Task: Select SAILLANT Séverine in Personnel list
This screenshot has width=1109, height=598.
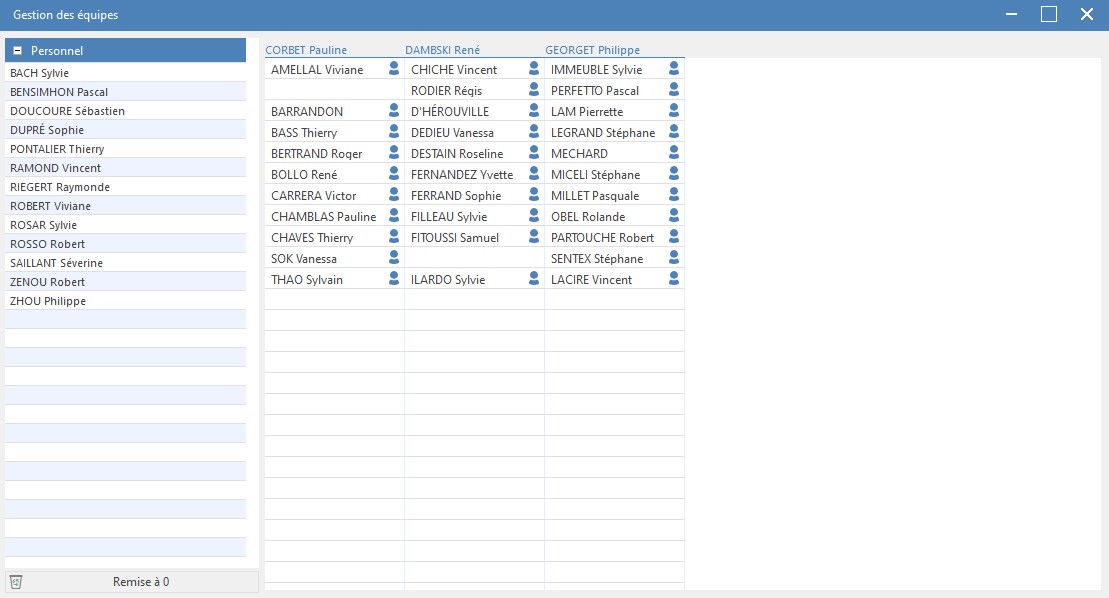Action: point(125,264)
